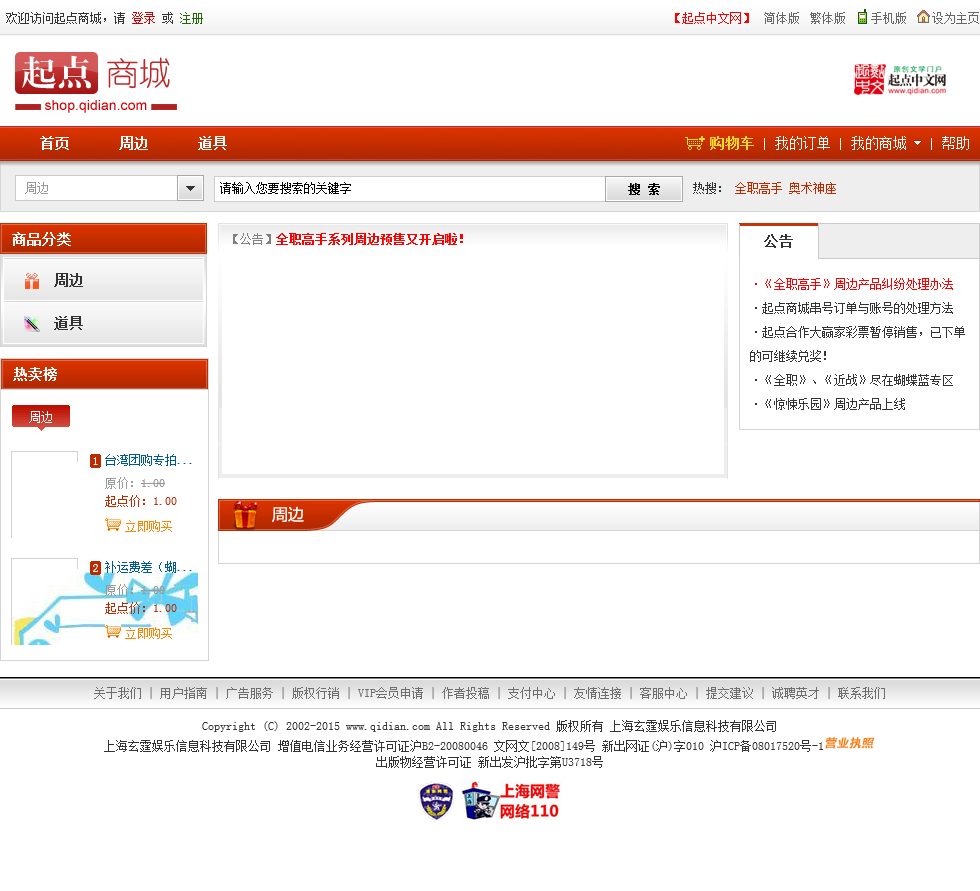Open the 上海网警 网络110 icon
This screenshot has width=980, height=891.
coord(511,801)
